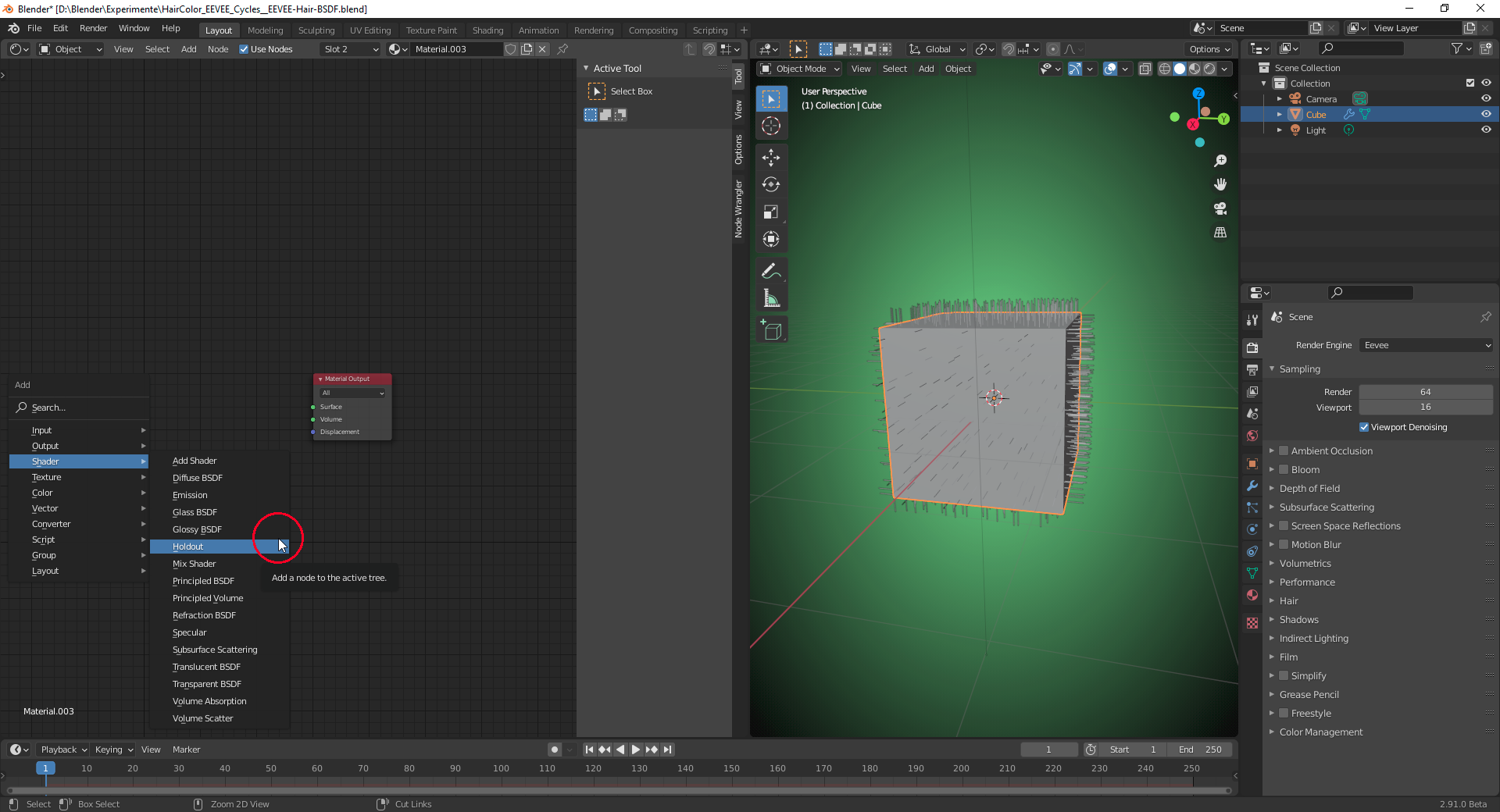
Task: Hide the Light object in the outliner
Action: [1486, 130]
